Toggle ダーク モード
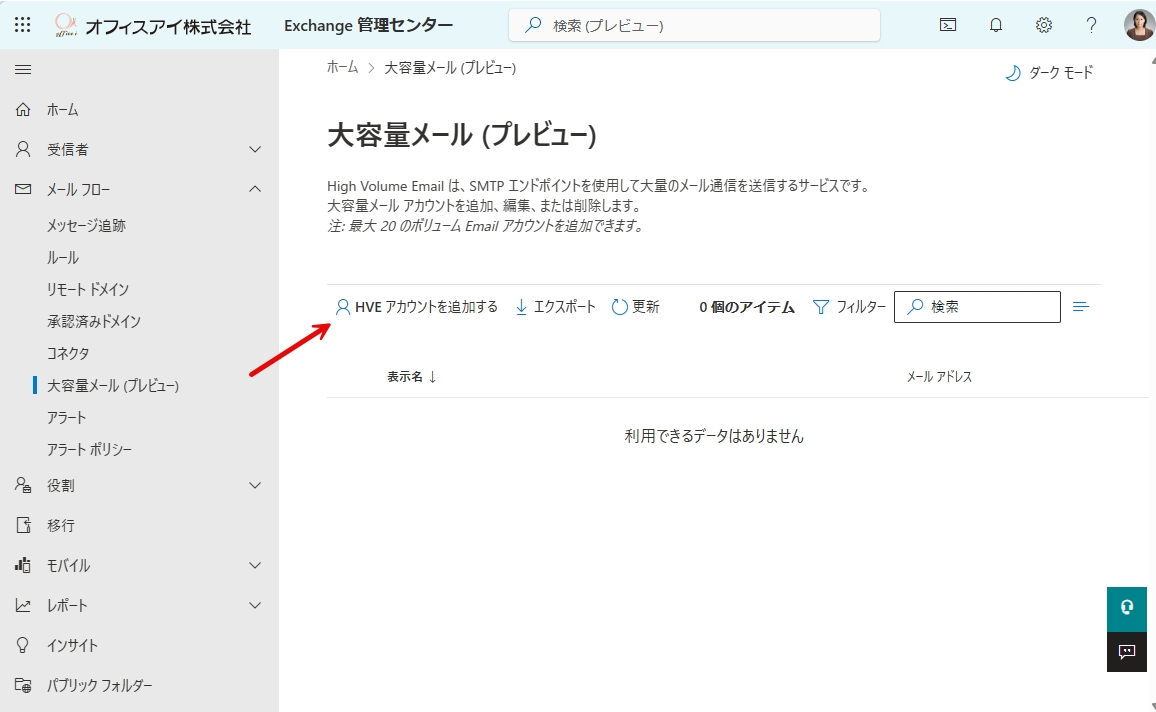Image resolution: width=1156 pixels, height=712 pixels. click(x=1050, y=72)
